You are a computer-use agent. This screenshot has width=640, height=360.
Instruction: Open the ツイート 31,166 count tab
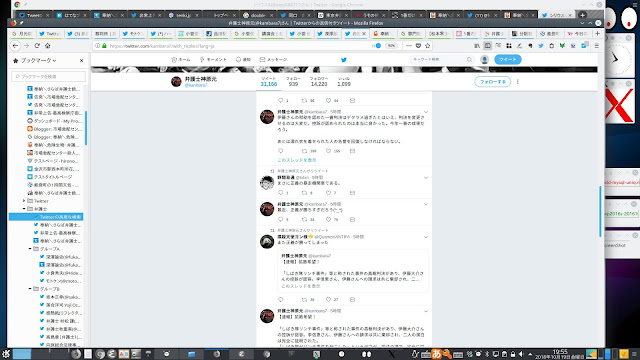click(x=269, y=82)
